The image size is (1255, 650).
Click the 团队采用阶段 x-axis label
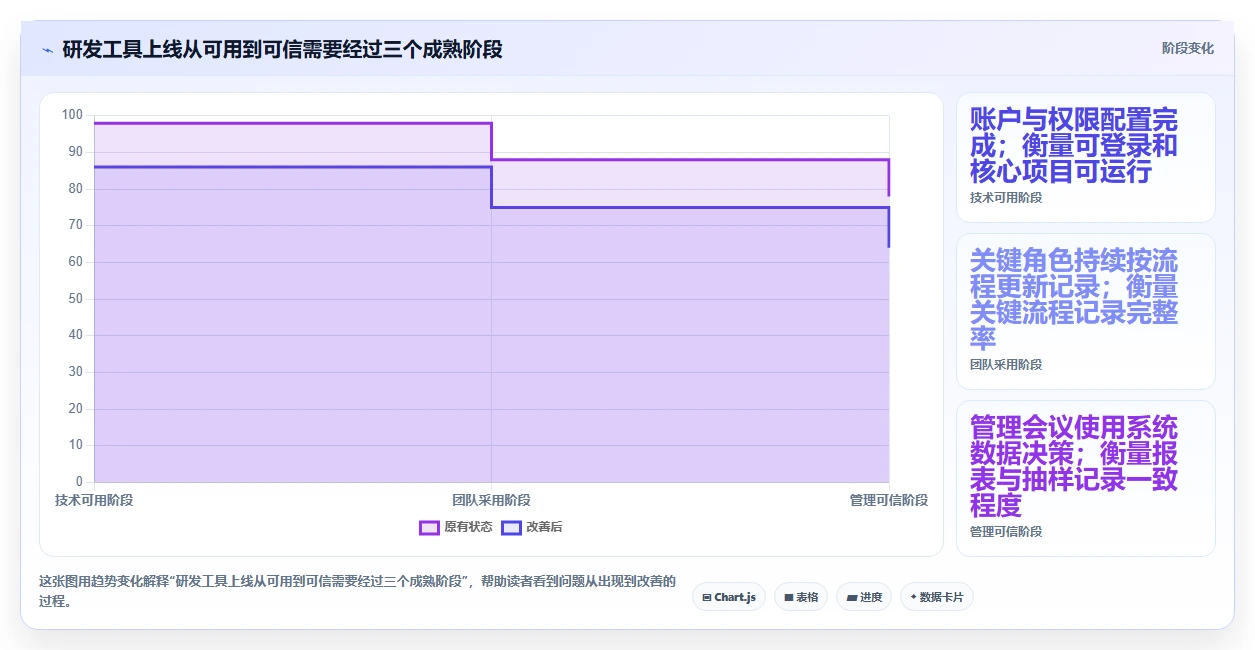(491, 500)
